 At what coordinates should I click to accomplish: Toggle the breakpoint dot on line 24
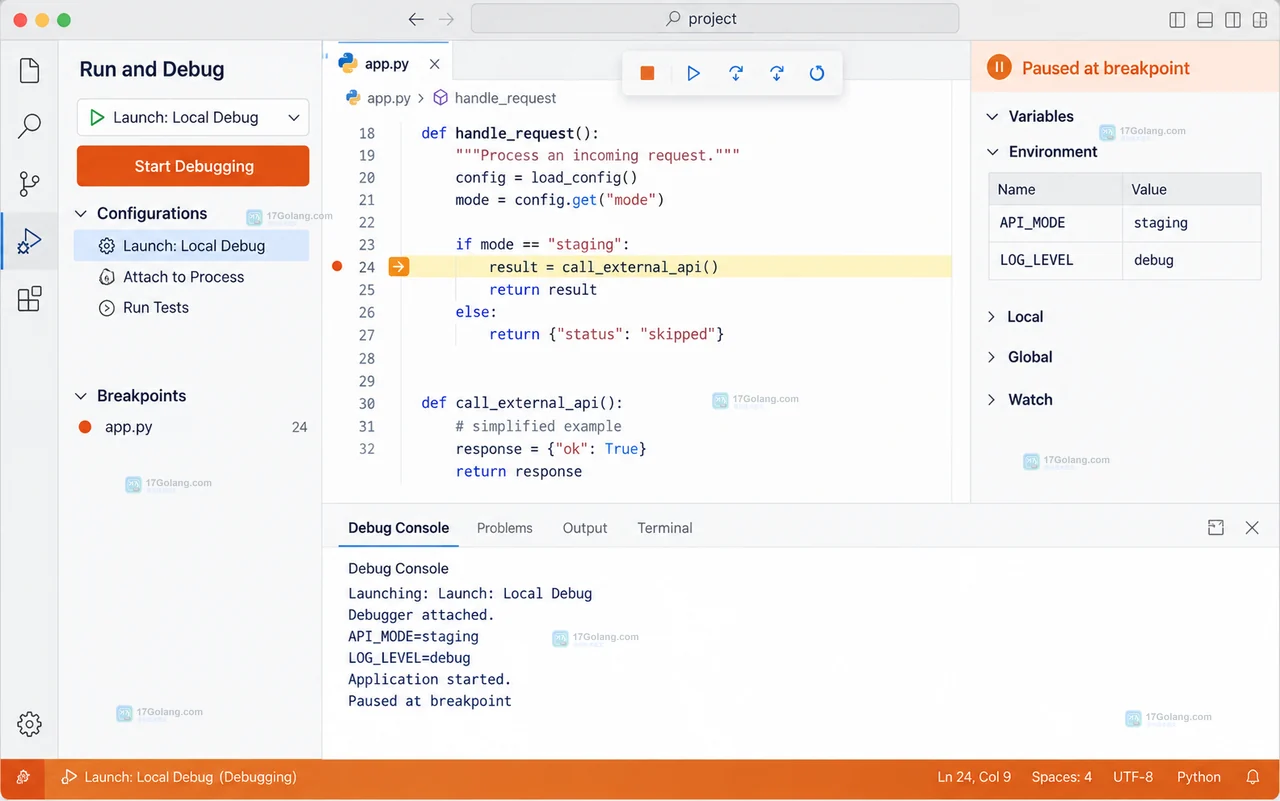tap(337, 267)
